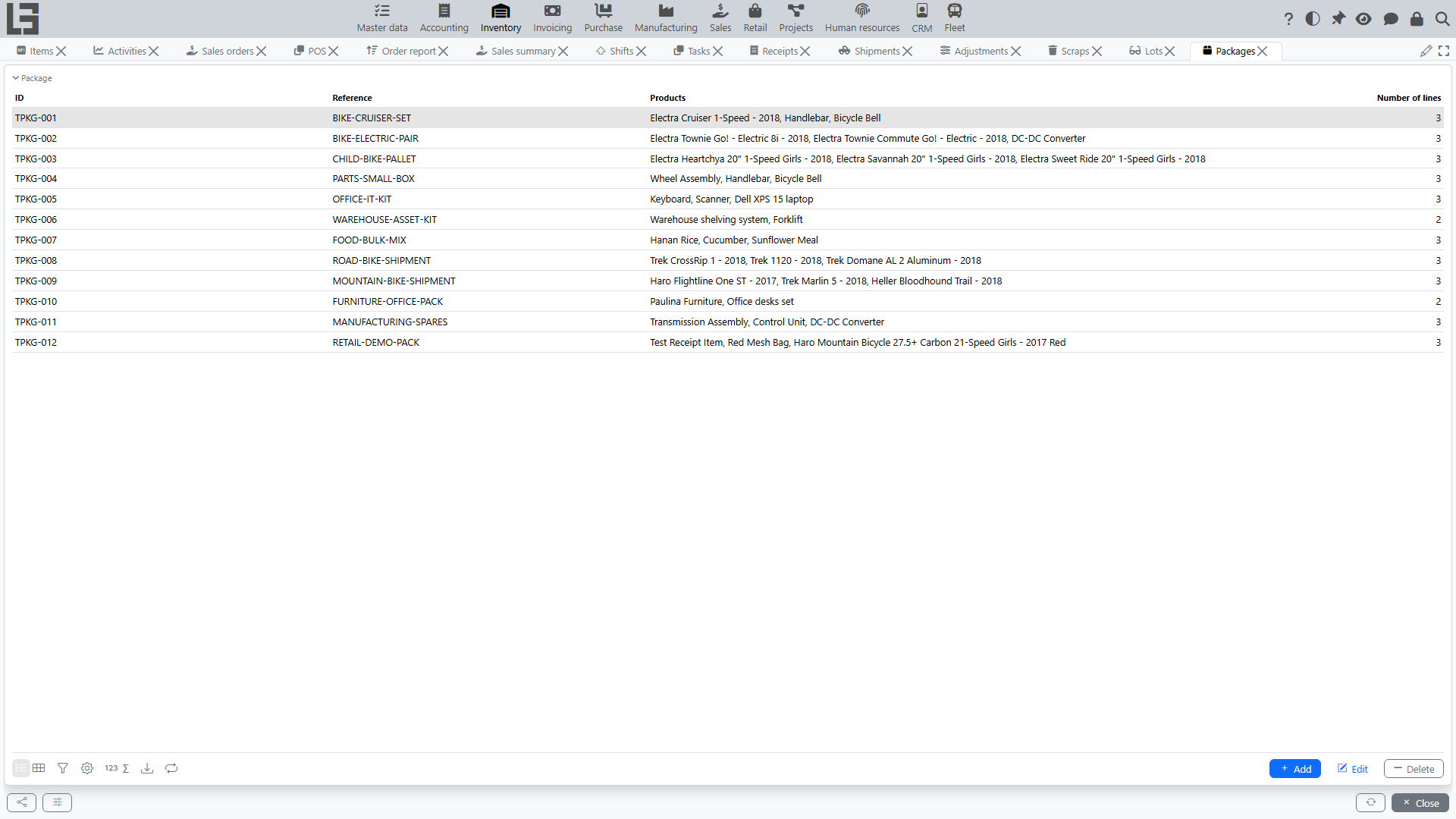Switch to the Items tab
1456x819 pixels.
point(36,51)
